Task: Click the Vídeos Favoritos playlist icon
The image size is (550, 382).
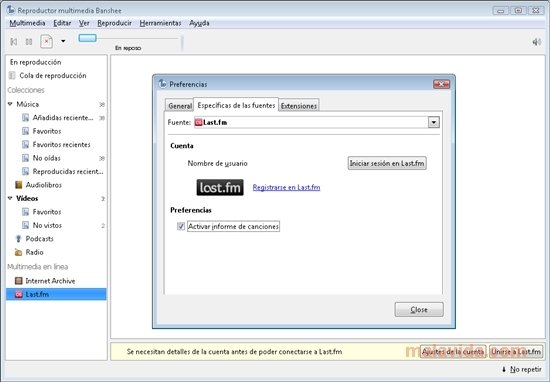Action: tap(25, 212)
